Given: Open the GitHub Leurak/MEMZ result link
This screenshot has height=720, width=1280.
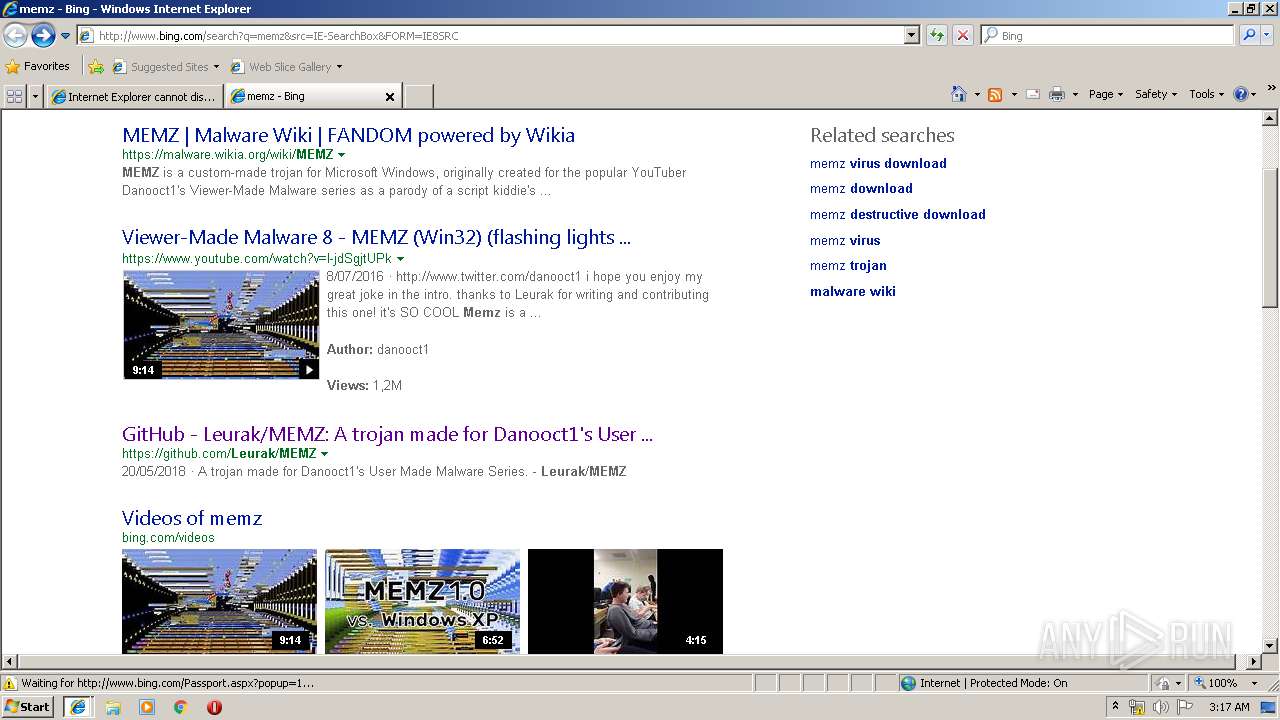Looking at the screenshot, I should point(387,434).
